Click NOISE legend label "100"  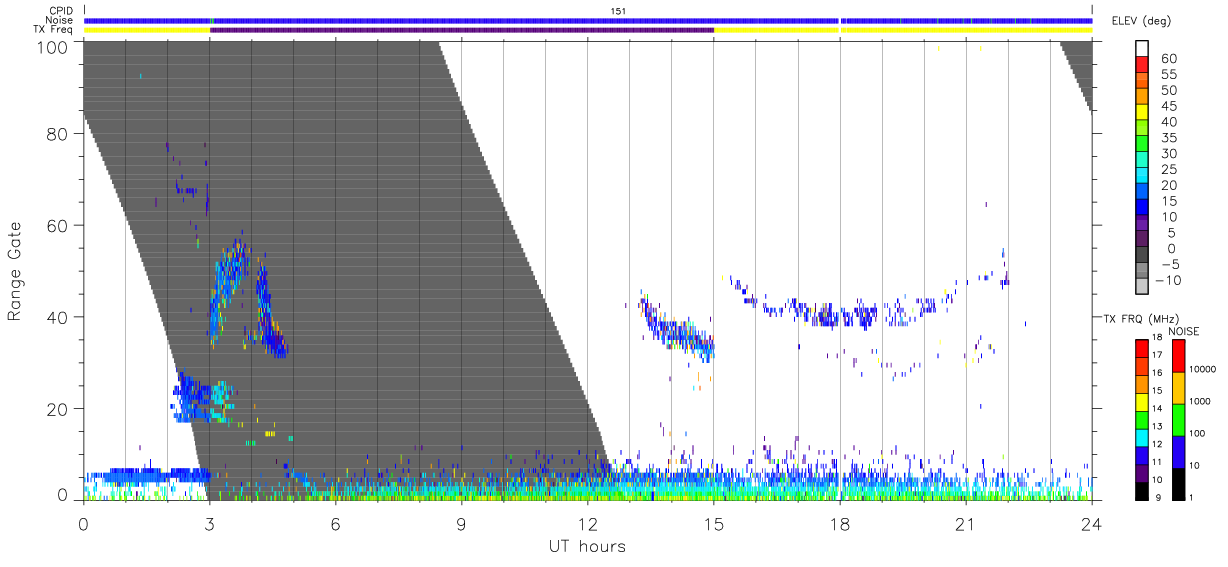pyautogui.click(x=1198, y=433)
